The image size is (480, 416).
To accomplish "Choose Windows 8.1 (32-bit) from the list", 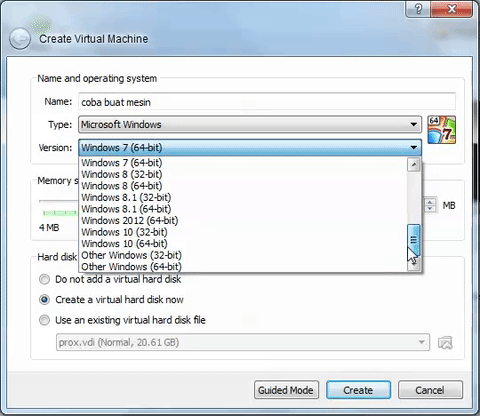I will 243,197.
